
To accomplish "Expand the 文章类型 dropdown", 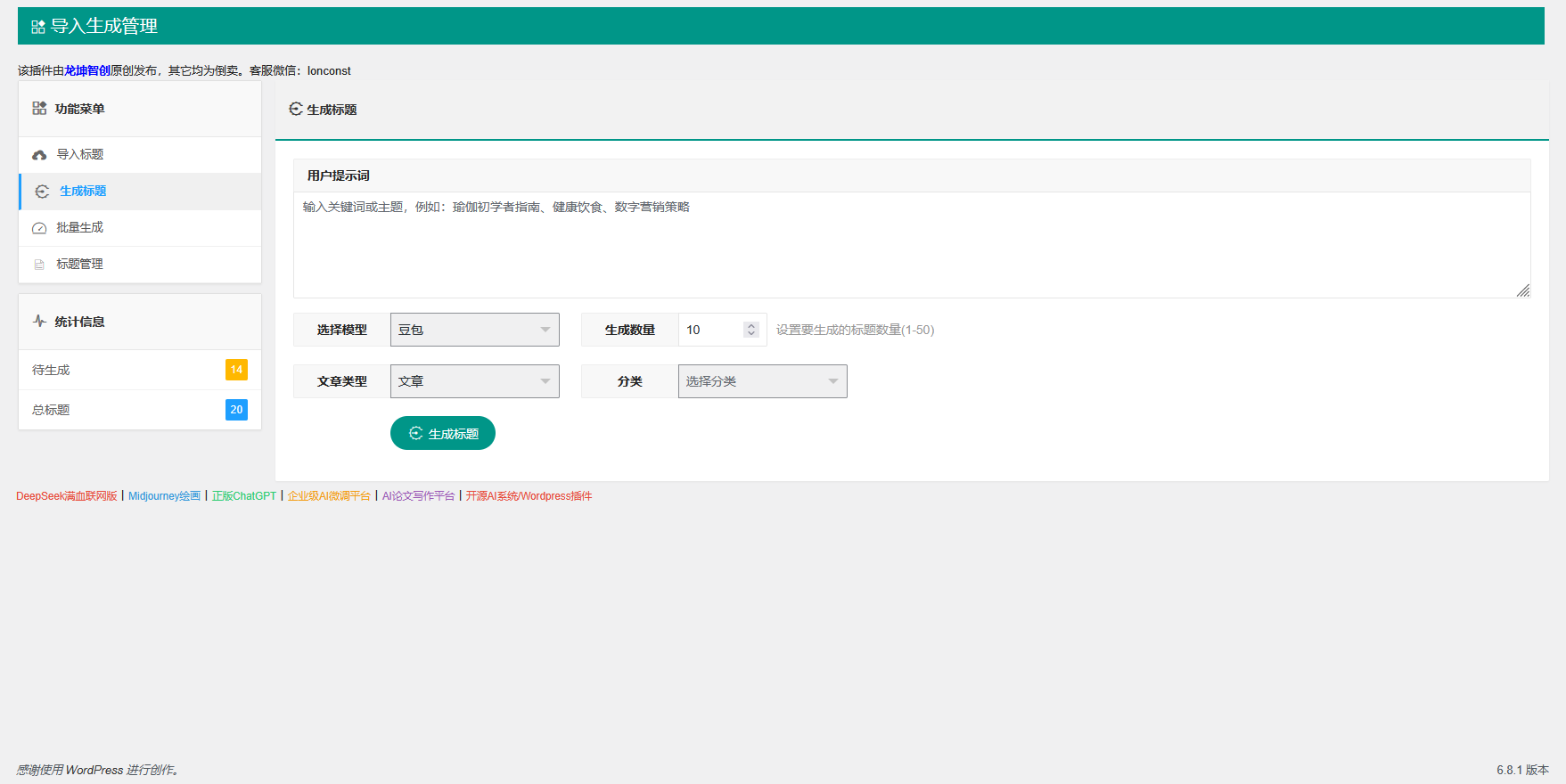I will 474,381.
